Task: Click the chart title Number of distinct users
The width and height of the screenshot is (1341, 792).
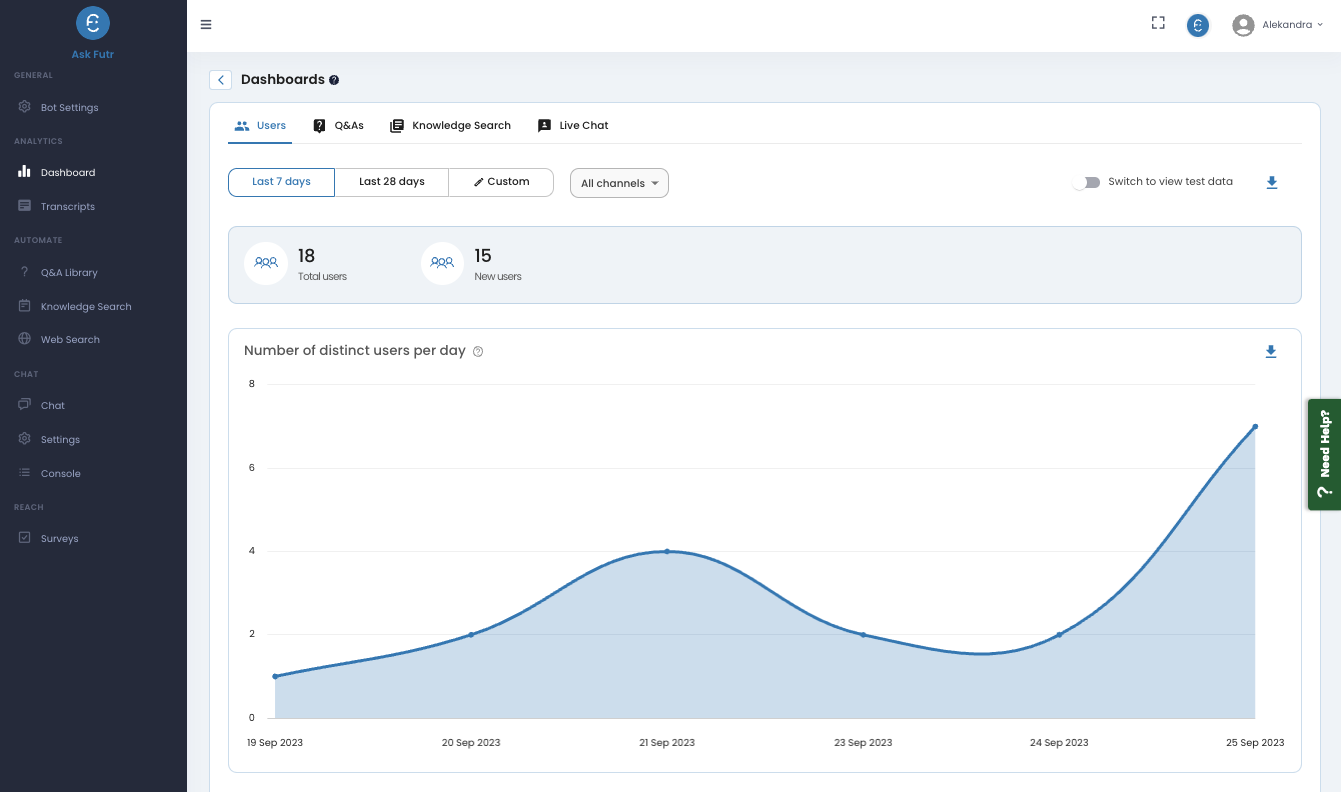Action: 355,351
